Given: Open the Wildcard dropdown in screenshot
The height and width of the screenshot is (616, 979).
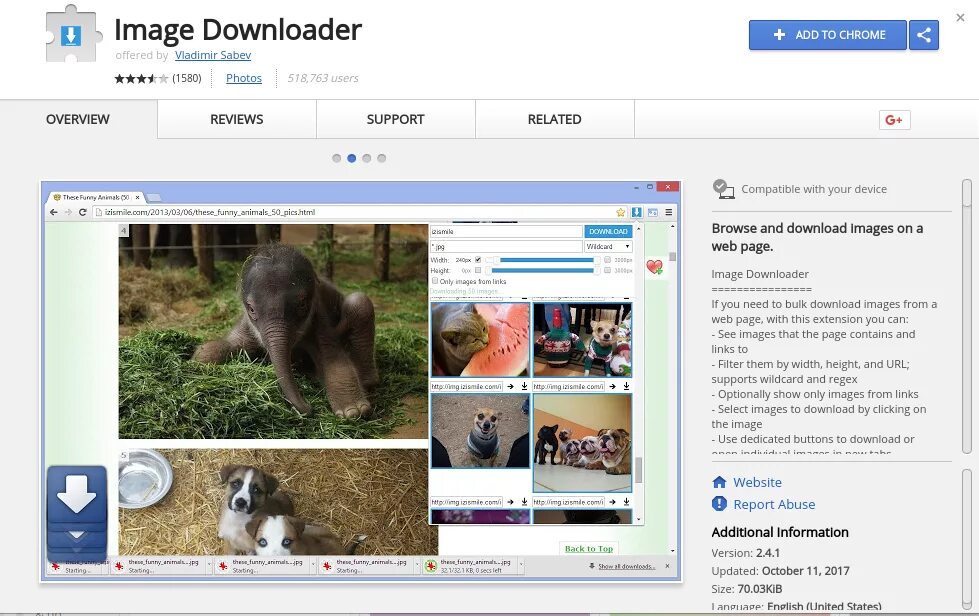Looking at the screenshot, I should [608, 247].
